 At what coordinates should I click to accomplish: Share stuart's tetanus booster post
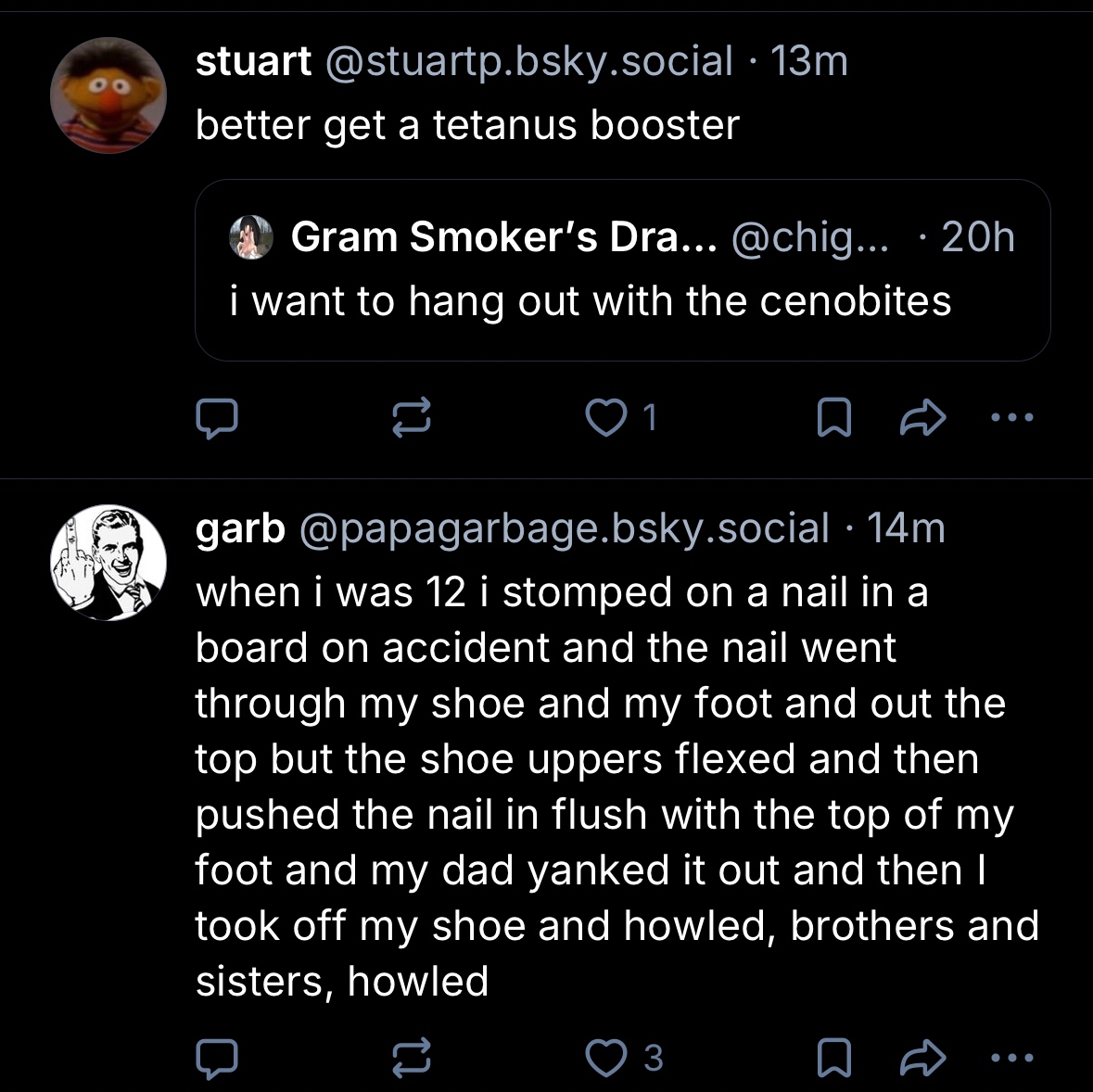coord(922,418)
